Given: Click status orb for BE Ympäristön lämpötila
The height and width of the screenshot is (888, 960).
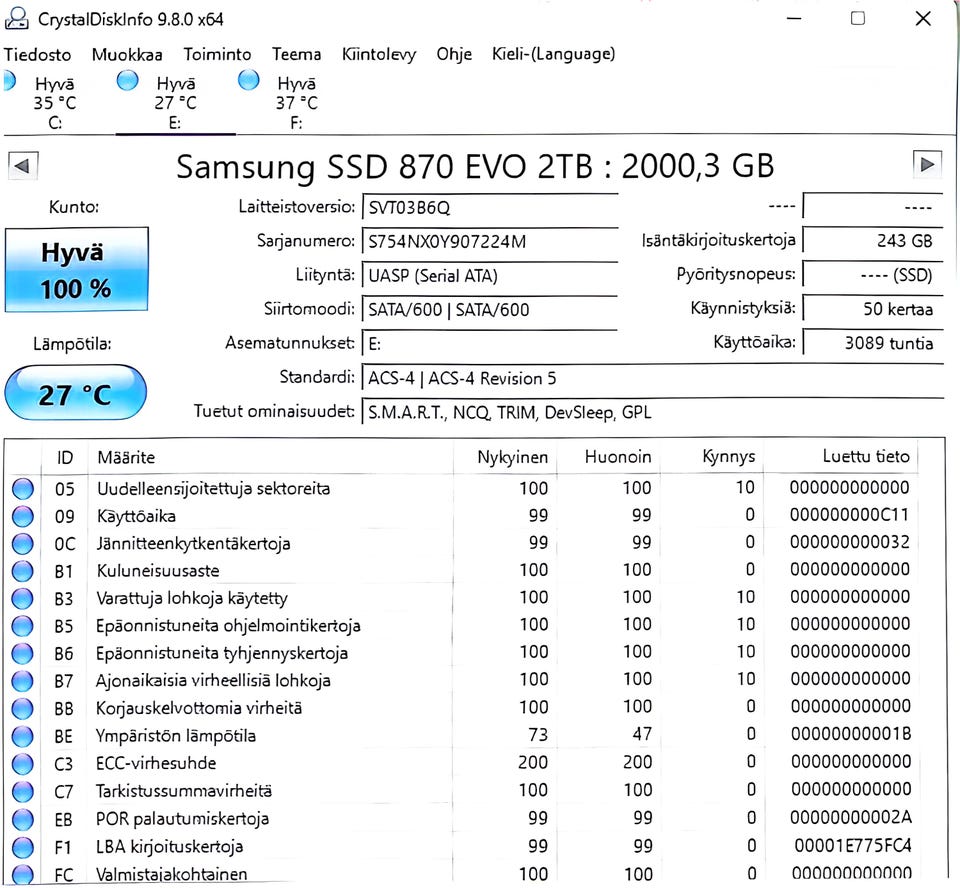Looking at the screenshot, I should click(x=23, y=736).
